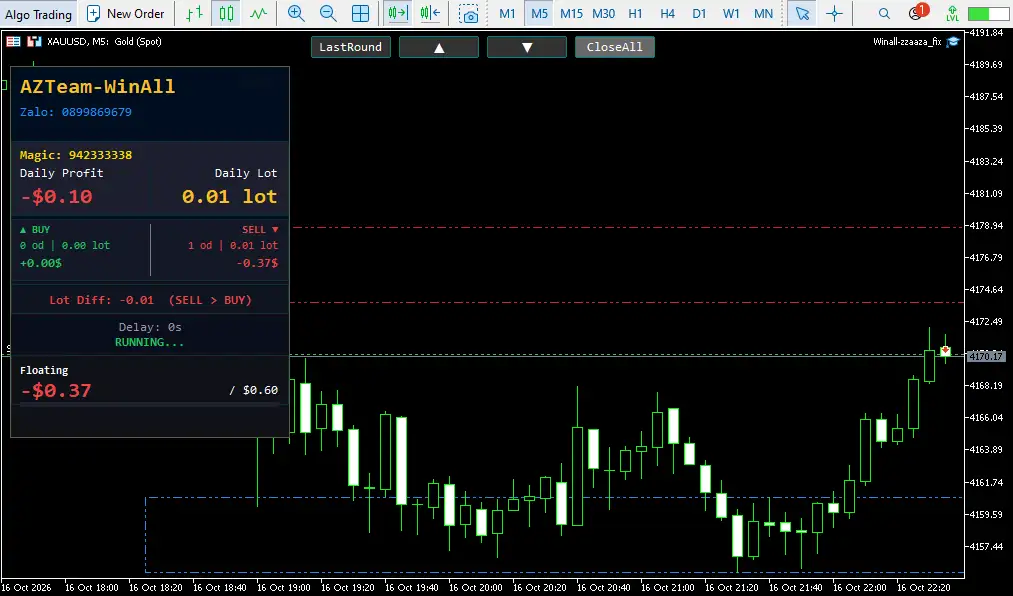
Task: Select the M5 timeframe
Action: click(x=539, y=14)
